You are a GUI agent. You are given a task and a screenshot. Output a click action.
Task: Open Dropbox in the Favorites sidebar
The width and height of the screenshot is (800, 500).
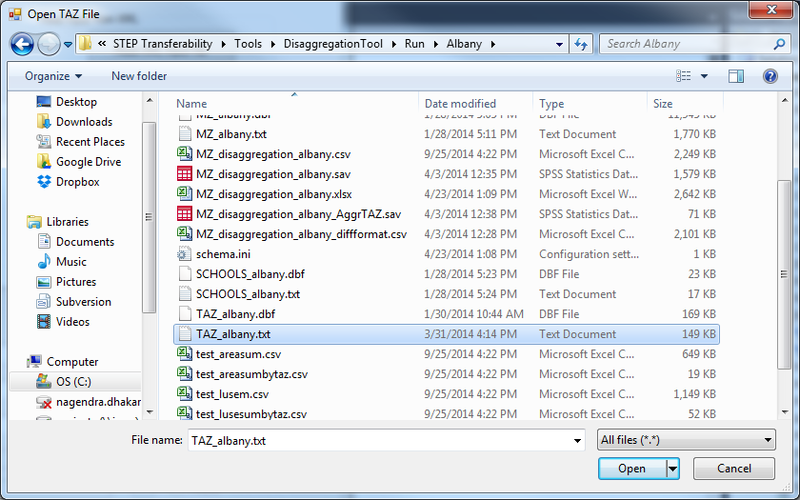pyautogui.click(x=77, y=182)
